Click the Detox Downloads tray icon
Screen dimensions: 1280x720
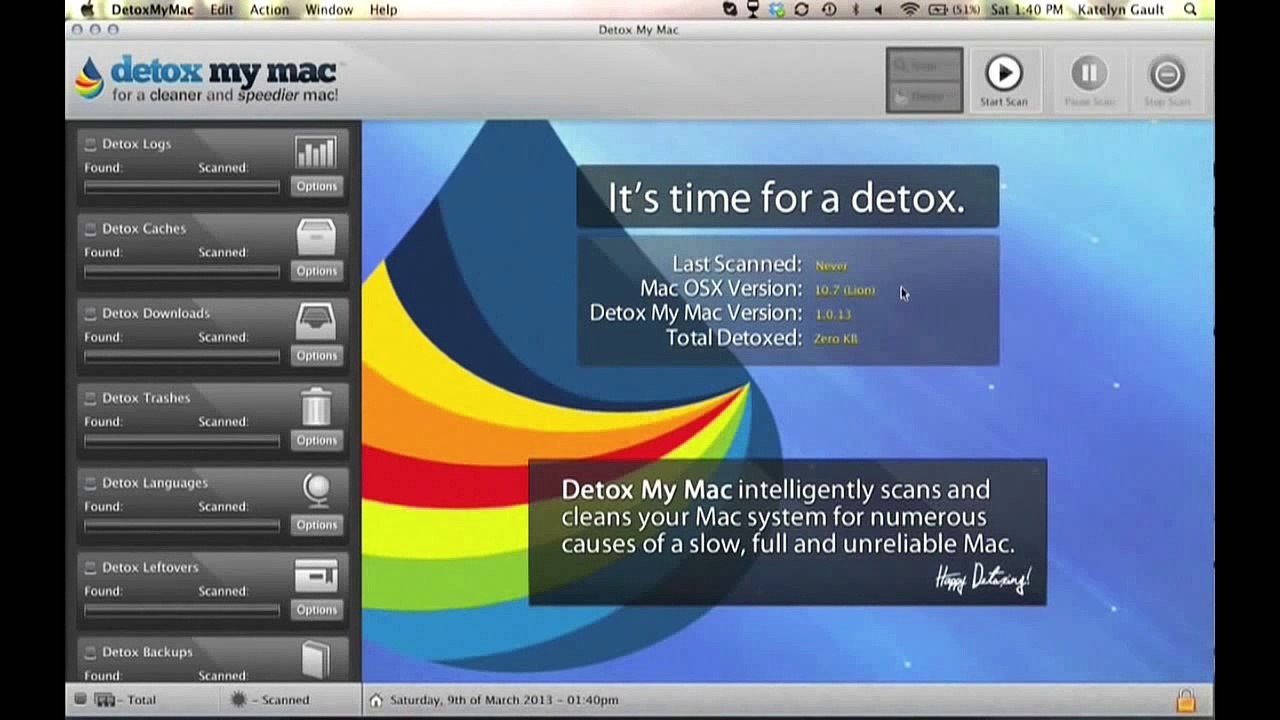[316, 322]
